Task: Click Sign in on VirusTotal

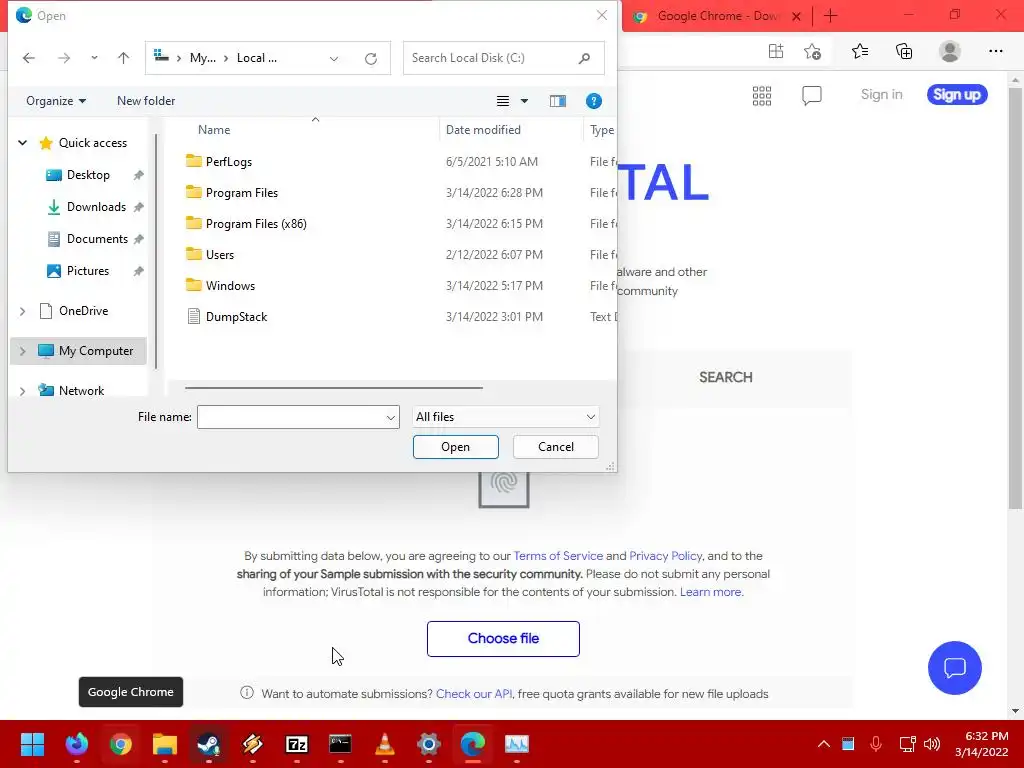Action: 881,95
